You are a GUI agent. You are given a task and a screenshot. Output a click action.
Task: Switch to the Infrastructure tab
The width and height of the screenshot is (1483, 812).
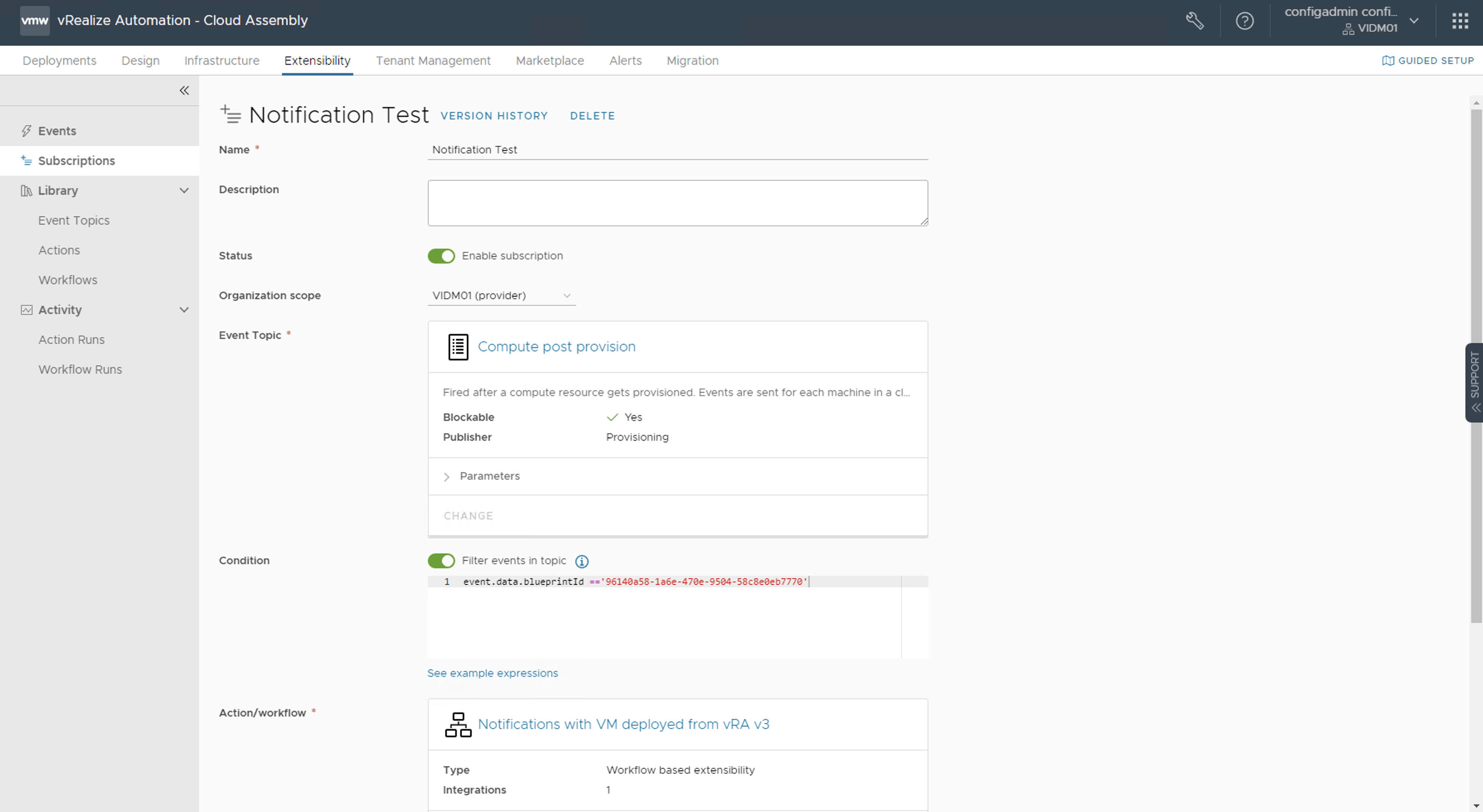point(222,60)
